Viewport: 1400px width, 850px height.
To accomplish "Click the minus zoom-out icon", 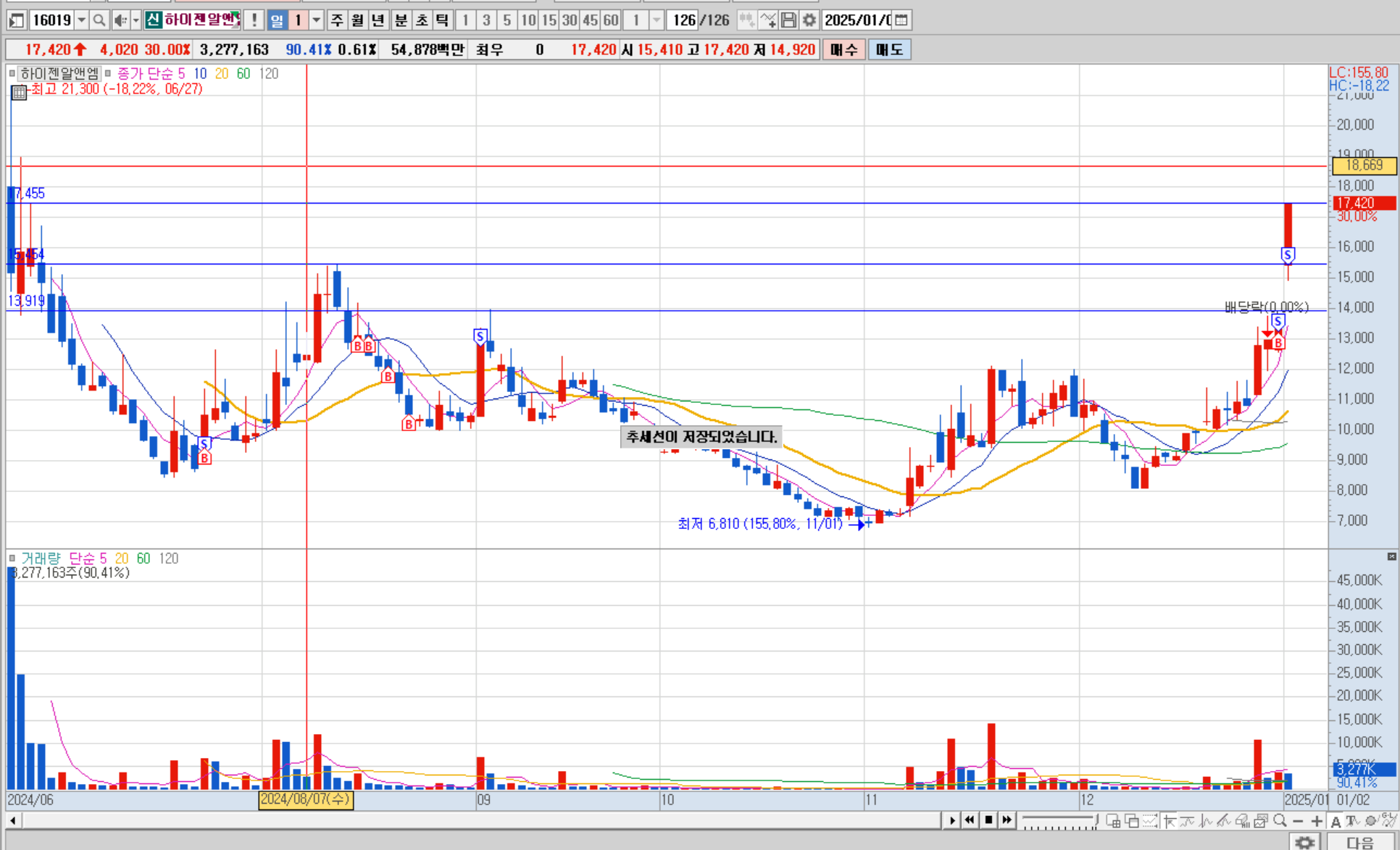I will (x=1299, y=820).
